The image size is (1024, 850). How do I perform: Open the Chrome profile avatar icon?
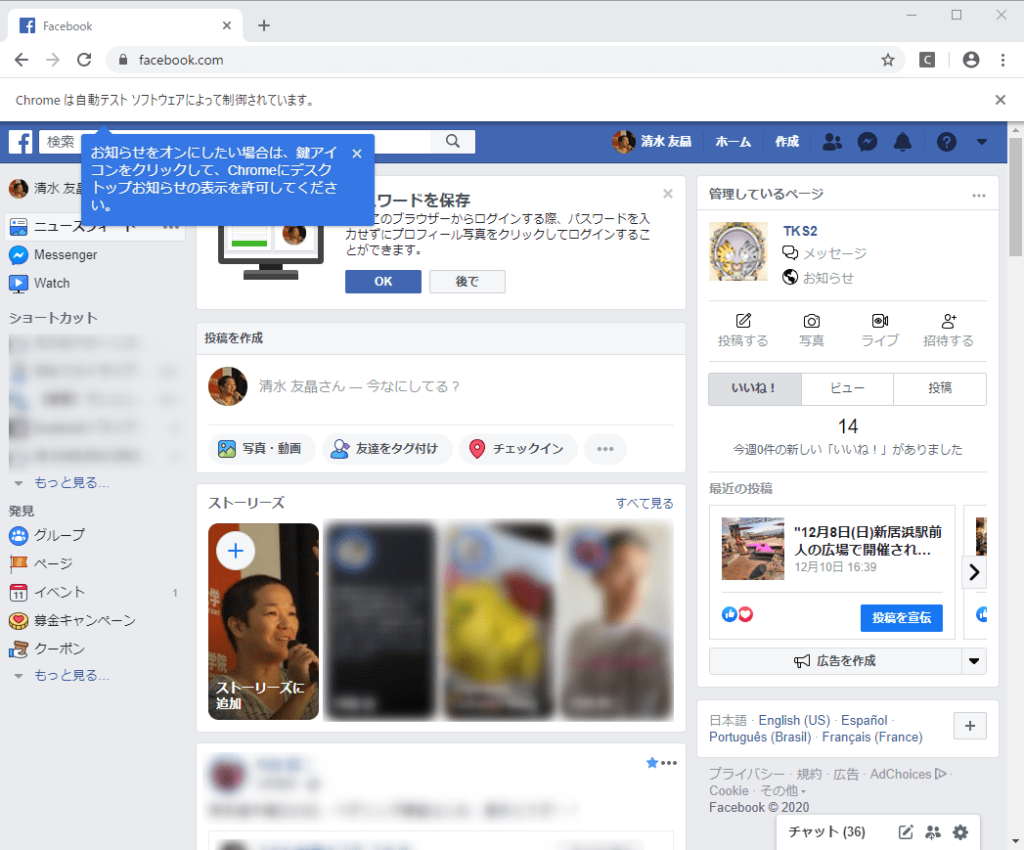pyautogui.click(x=971, y=60)
